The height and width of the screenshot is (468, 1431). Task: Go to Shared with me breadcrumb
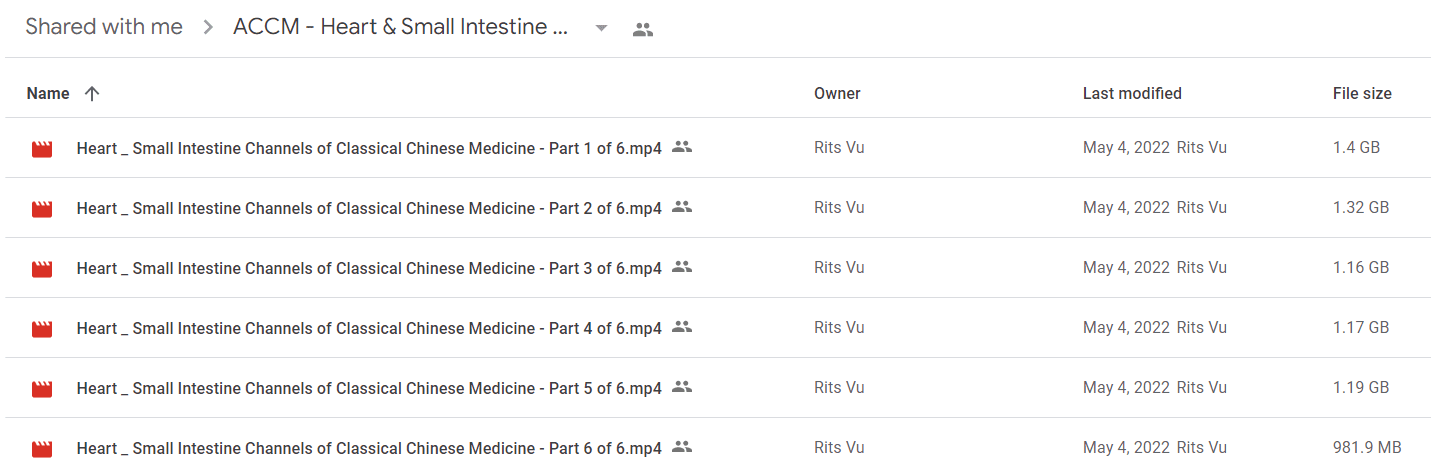pyautogui.click(x=104, y=27)
